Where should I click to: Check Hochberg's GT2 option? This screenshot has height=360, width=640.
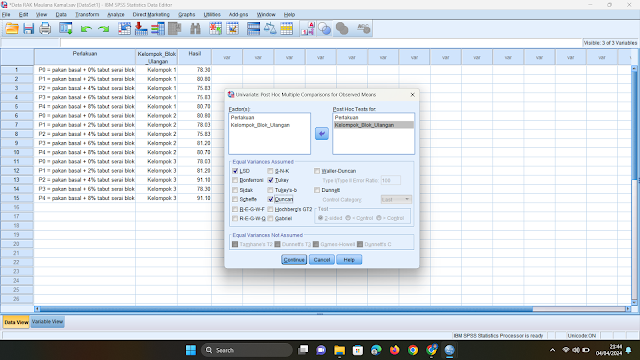click(x=270, y=209)
